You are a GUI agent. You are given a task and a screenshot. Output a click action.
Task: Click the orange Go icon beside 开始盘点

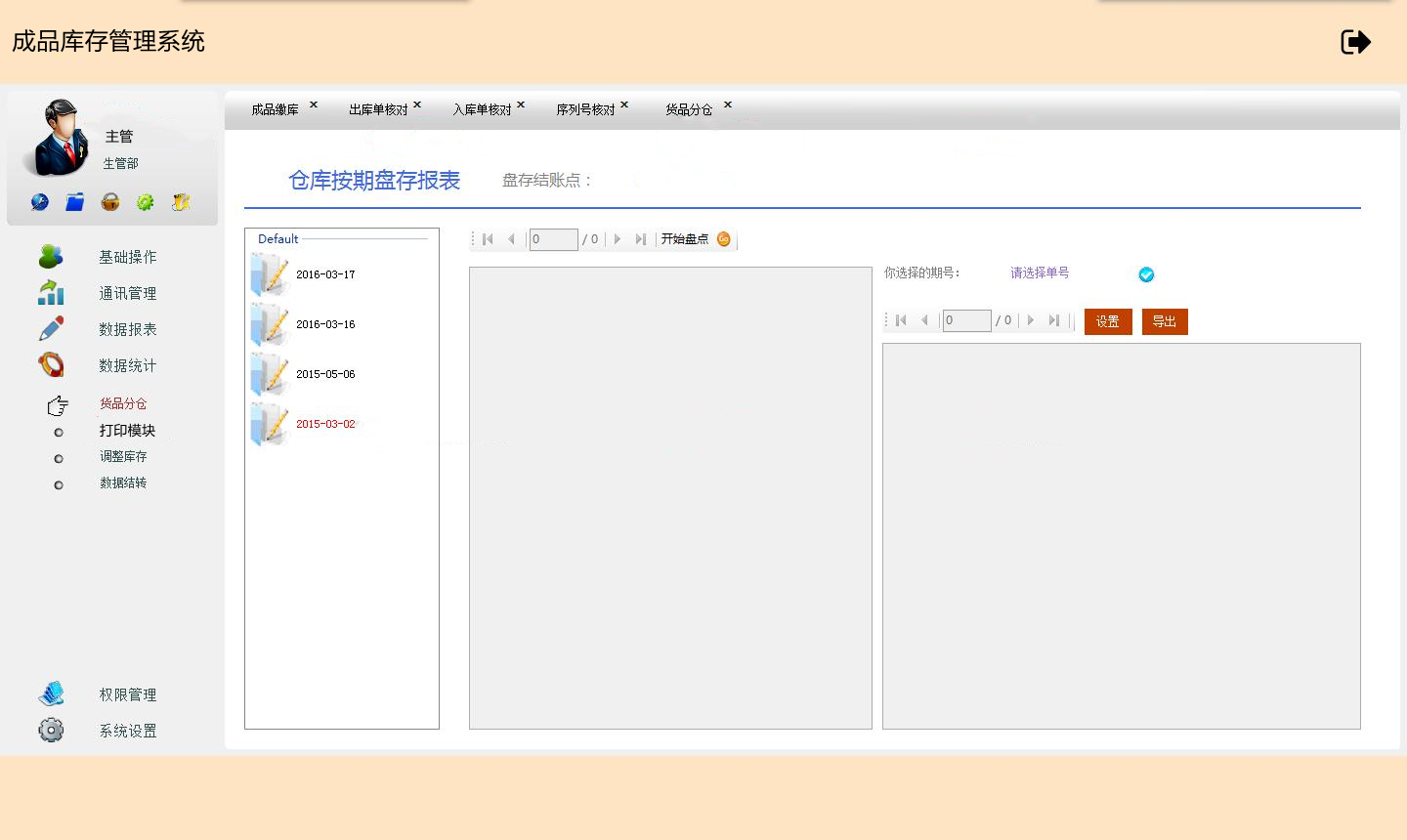click(x=724, y=239)
